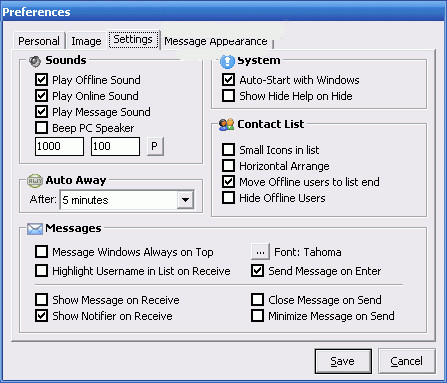Click the Sounds speaker icon
This screenshot has width=447, height=383.
point(35,61)
